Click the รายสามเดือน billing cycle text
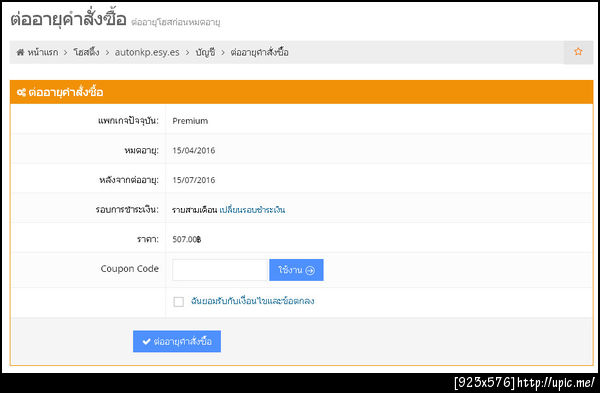The height and width of the screenshot is (393, 600). click(194, 210)
